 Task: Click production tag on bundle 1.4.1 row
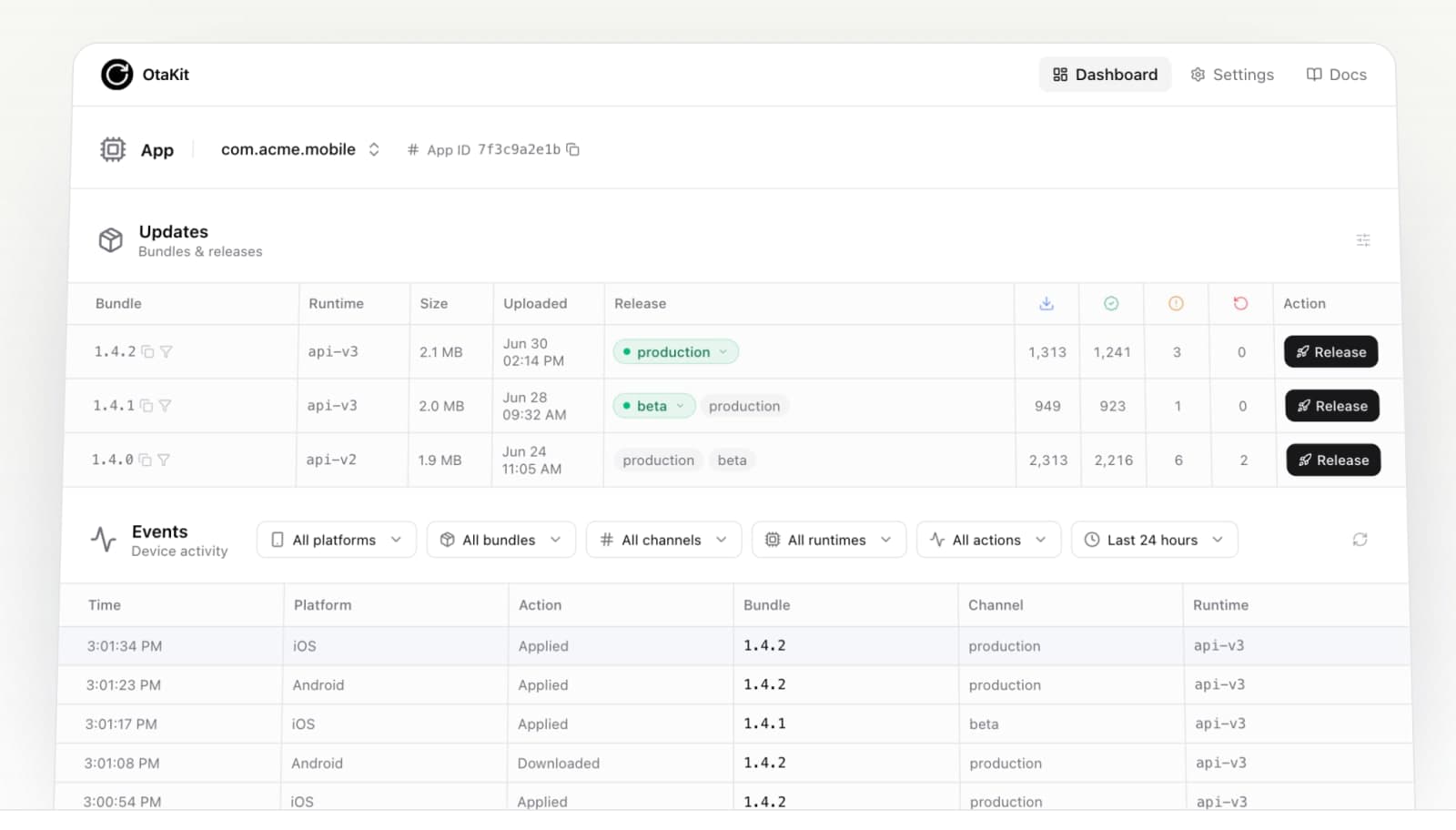tap(744, 406)
